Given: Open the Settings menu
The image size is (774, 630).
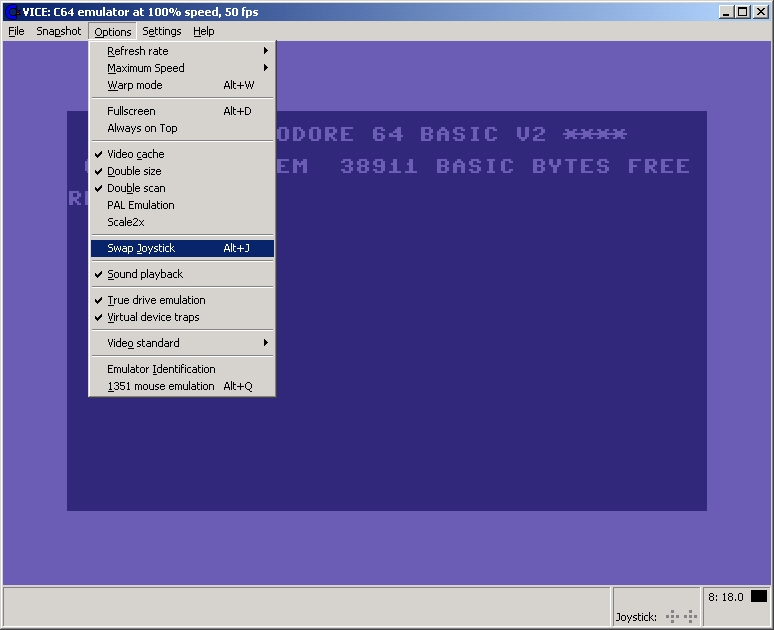Looking at the screenshot, I should (x=161, y=31).
